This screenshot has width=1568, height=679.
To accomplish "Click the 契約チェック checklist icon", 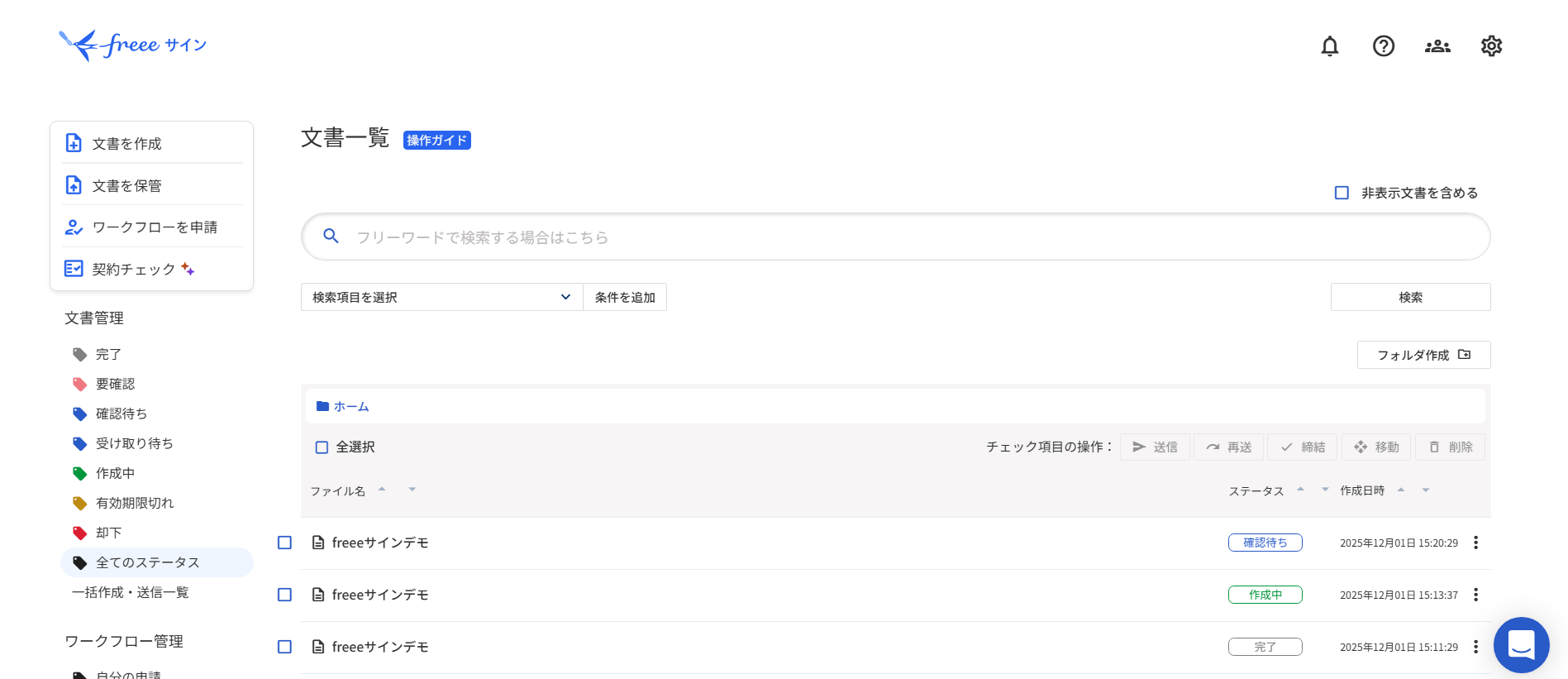I will click(x=74, y=269).
